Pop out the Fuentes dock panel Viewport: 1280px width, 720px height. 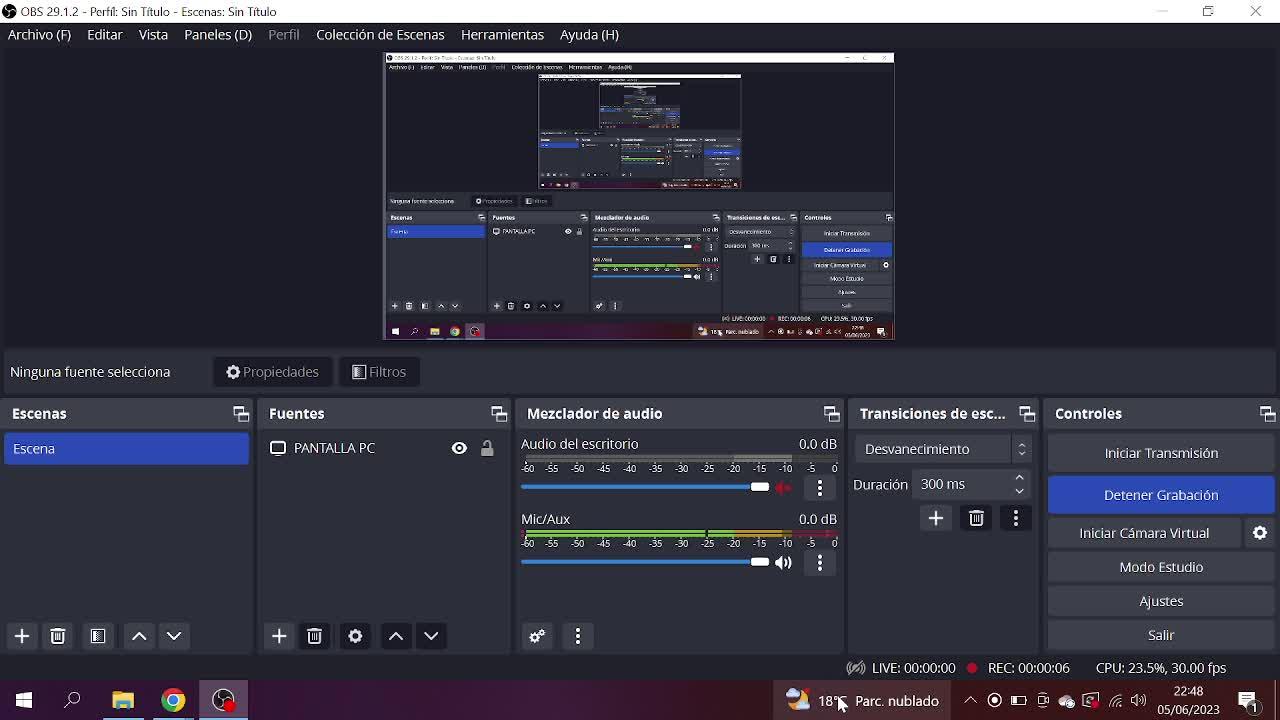(x=499, y=414)
